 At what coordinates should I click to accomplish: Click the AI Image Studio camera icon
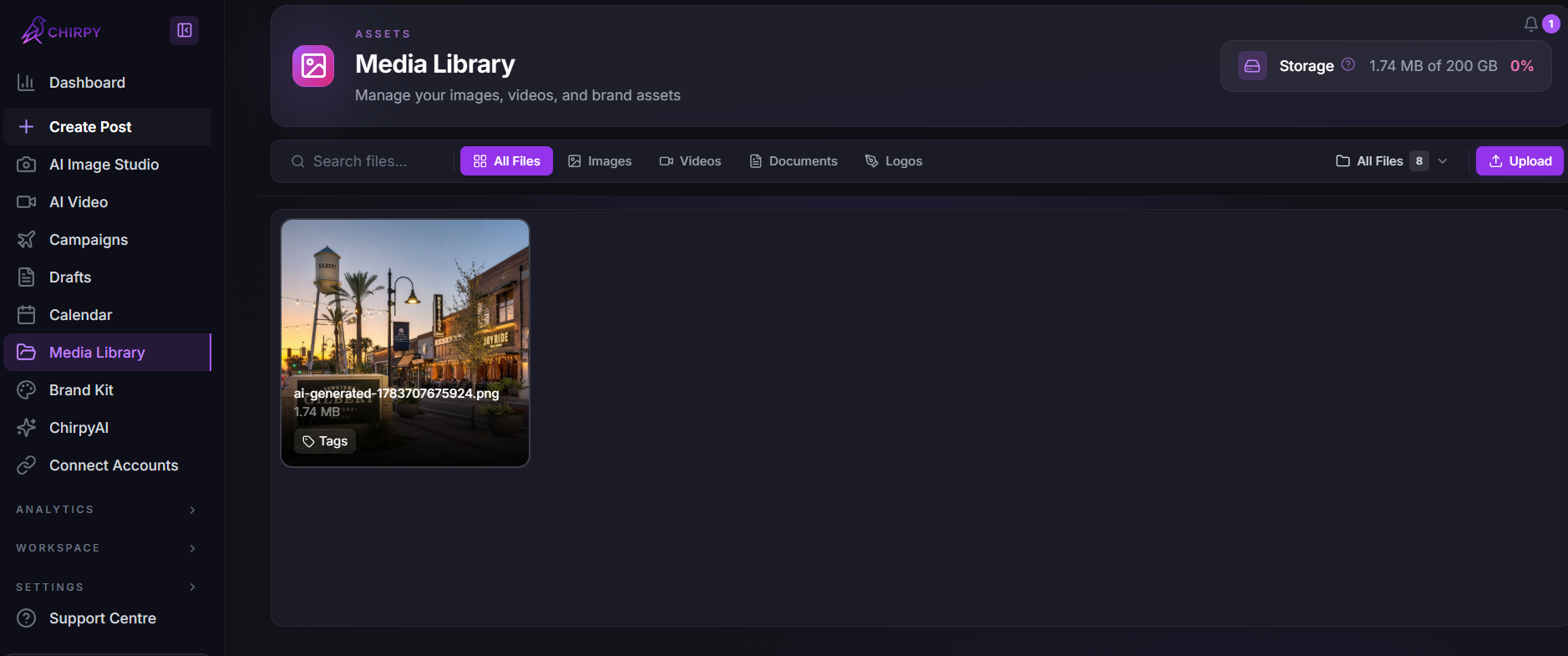click(27, 165)
